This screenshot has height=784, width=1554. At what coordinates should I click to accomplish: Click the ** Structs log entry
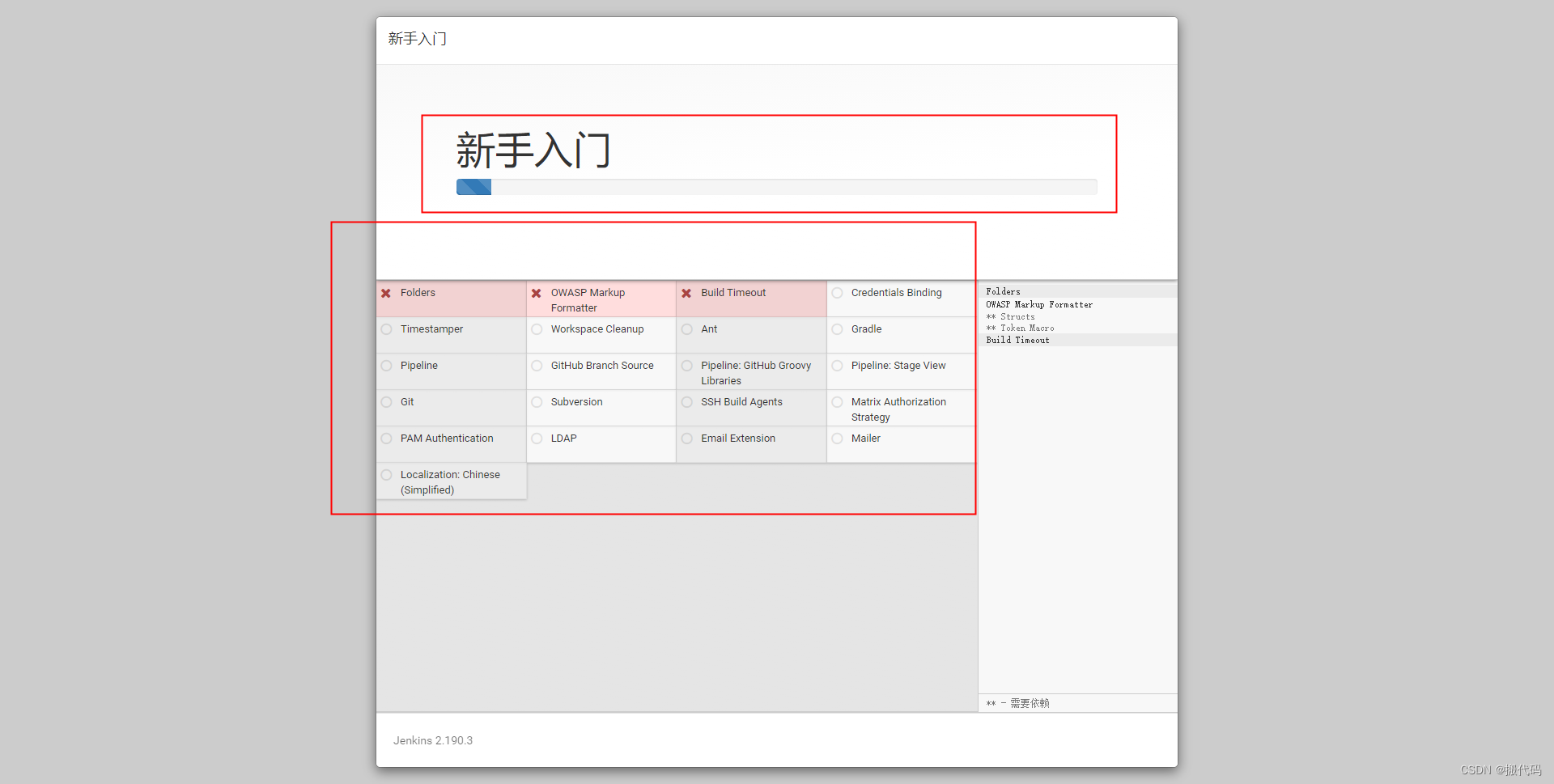tap(1010, 317)
